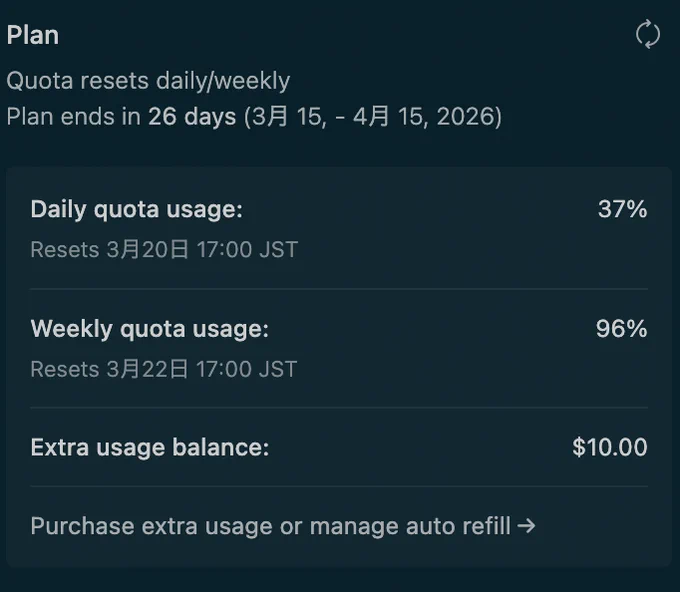Click the daily reset time 3月20日 17:00 JST

[x=202, y=250]
